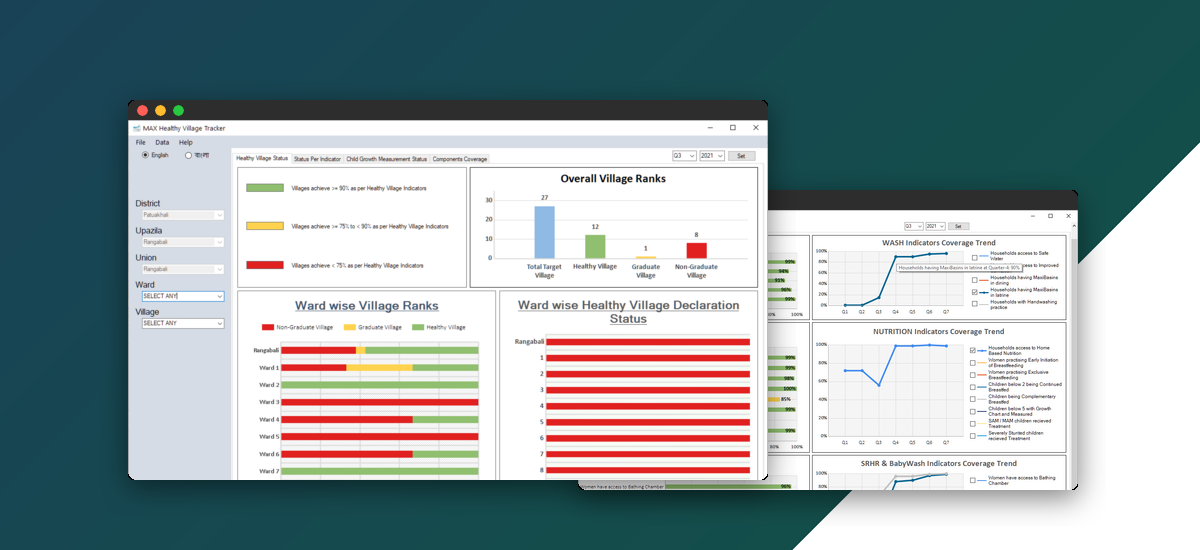Close the back trend window with its X icon
This screenshot has width=1200, height=550.
pyautogui.click(x=1067, y=215)
